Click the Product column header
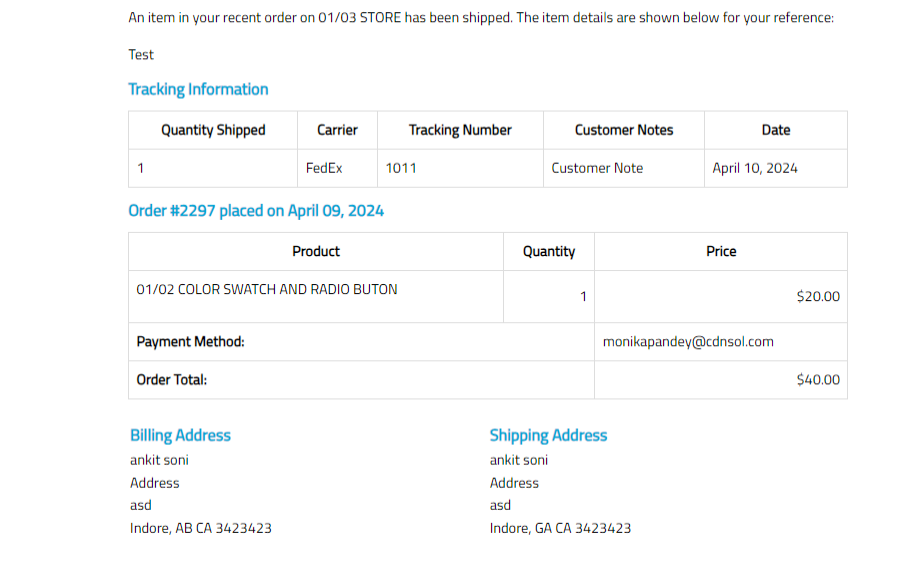 click(316, 251)
